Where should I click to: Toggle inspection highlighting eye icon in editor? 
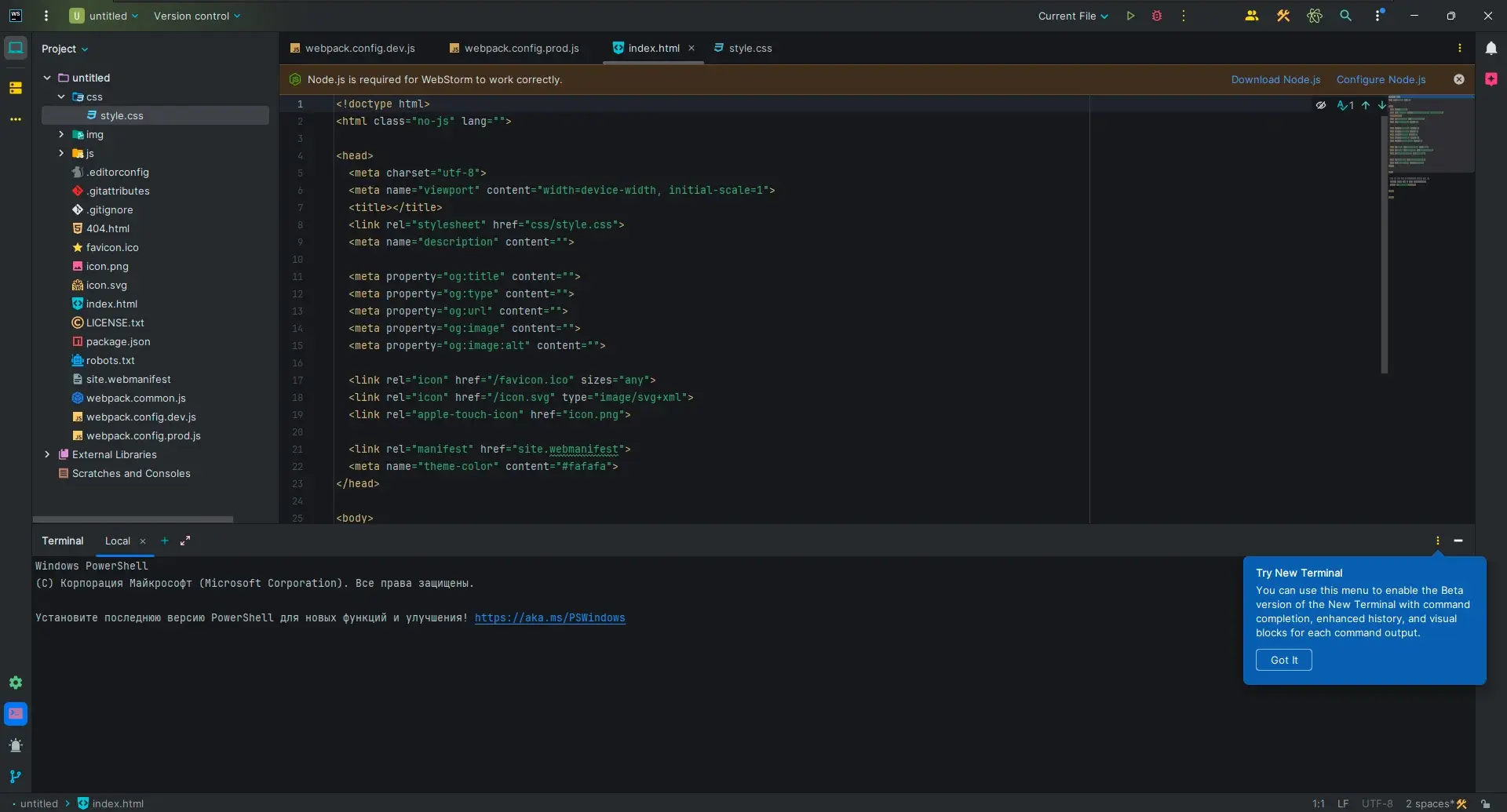pyautogui.click(x=1321, y=105)
